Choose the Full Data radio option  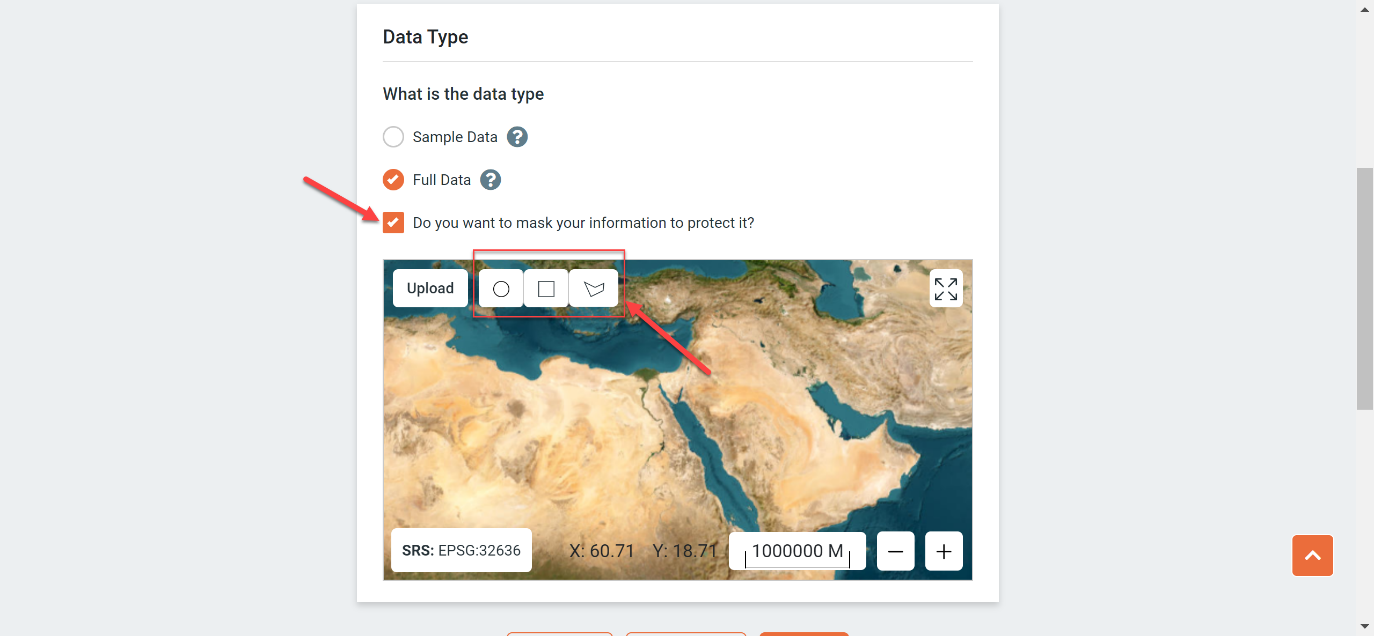[394, 180]
